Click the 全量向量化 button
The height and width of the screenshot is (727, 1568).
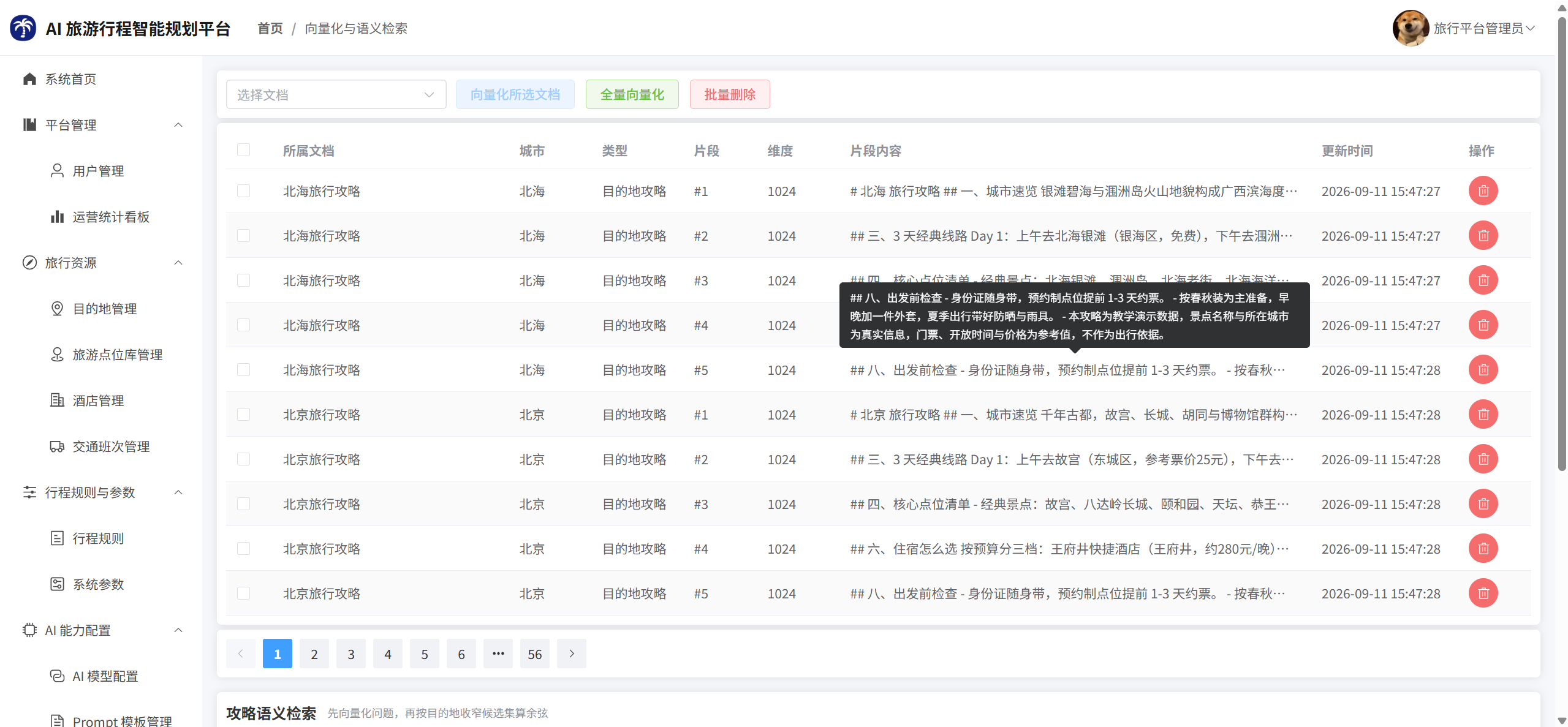[x=632, y=94]
